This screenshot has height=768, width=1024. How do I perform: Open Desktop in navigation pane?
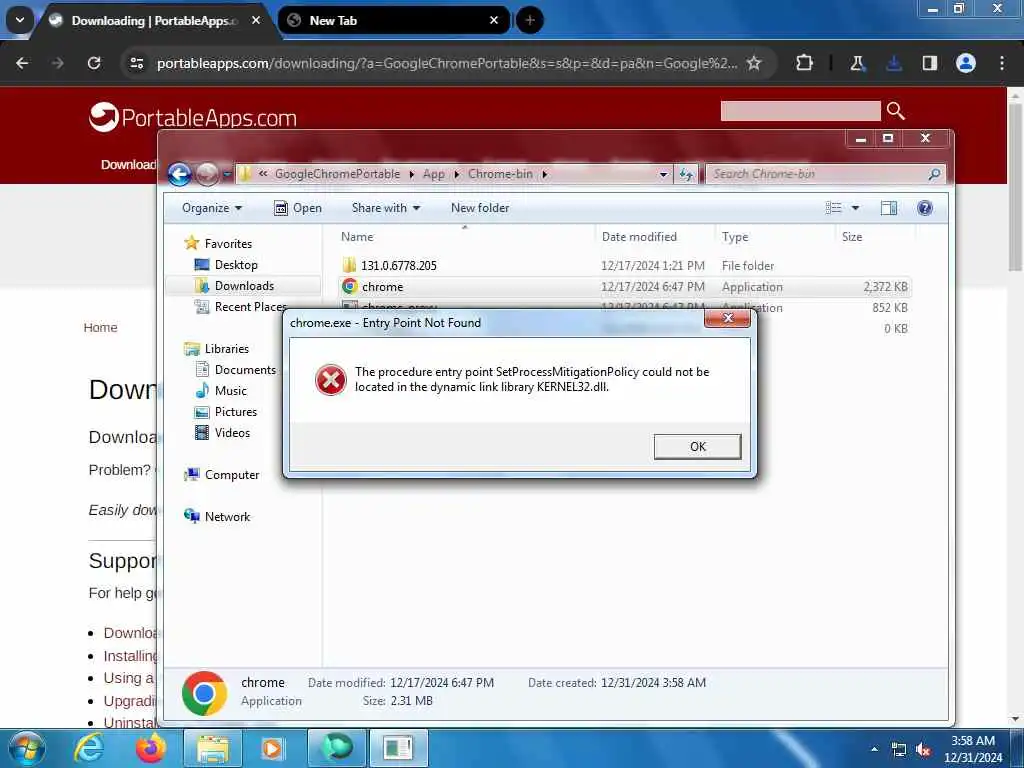(236, 265)
